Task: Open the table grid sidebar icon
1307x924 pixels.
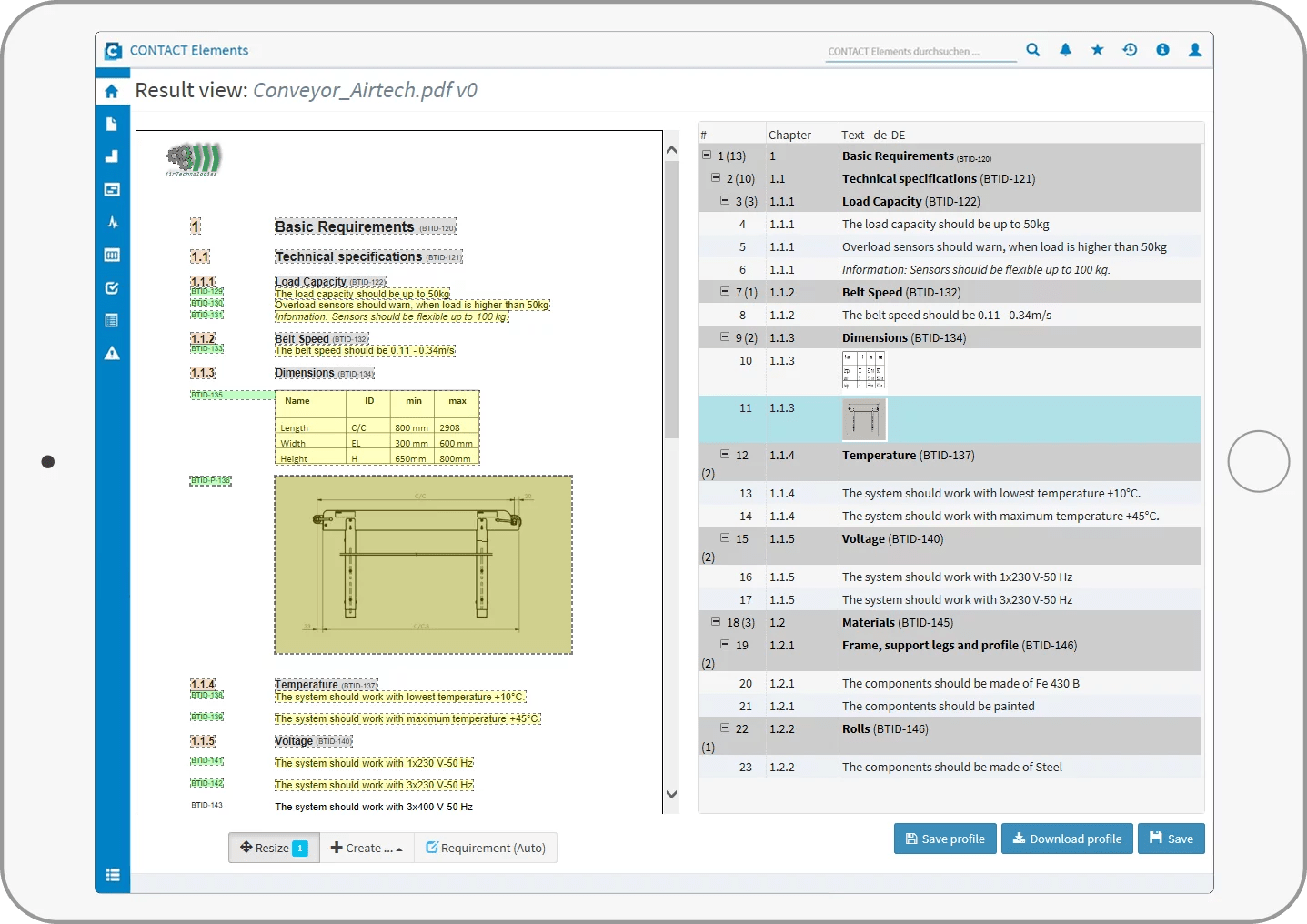Action: (112, 255)
